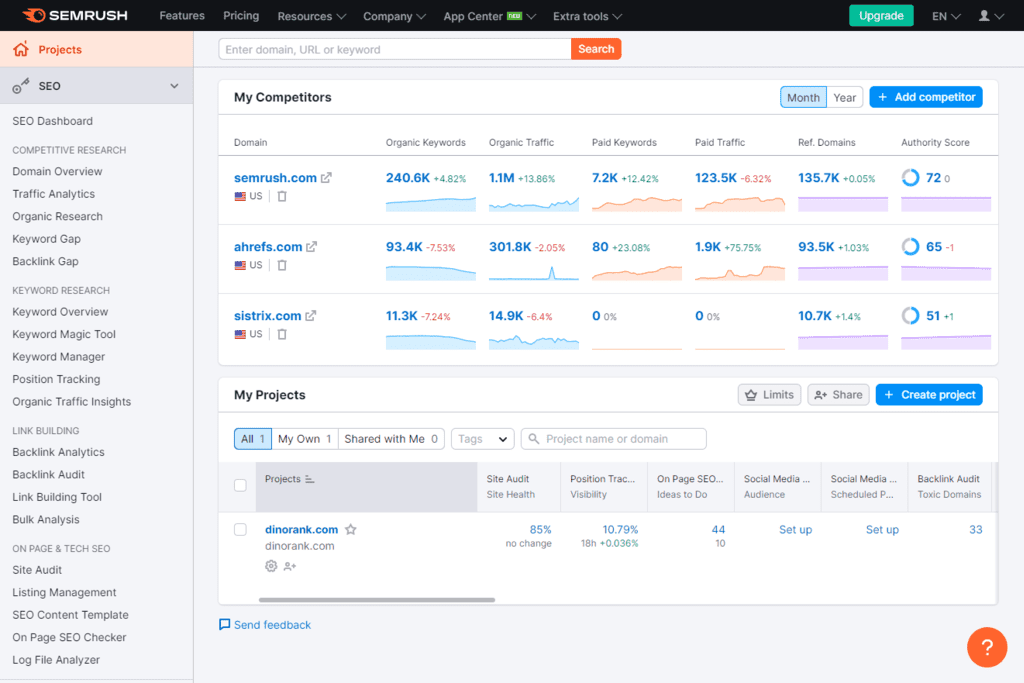This screenshot has width=1024, height=683.
Task: Open the dinorank.com project link
Action: (x=302, y=530)
